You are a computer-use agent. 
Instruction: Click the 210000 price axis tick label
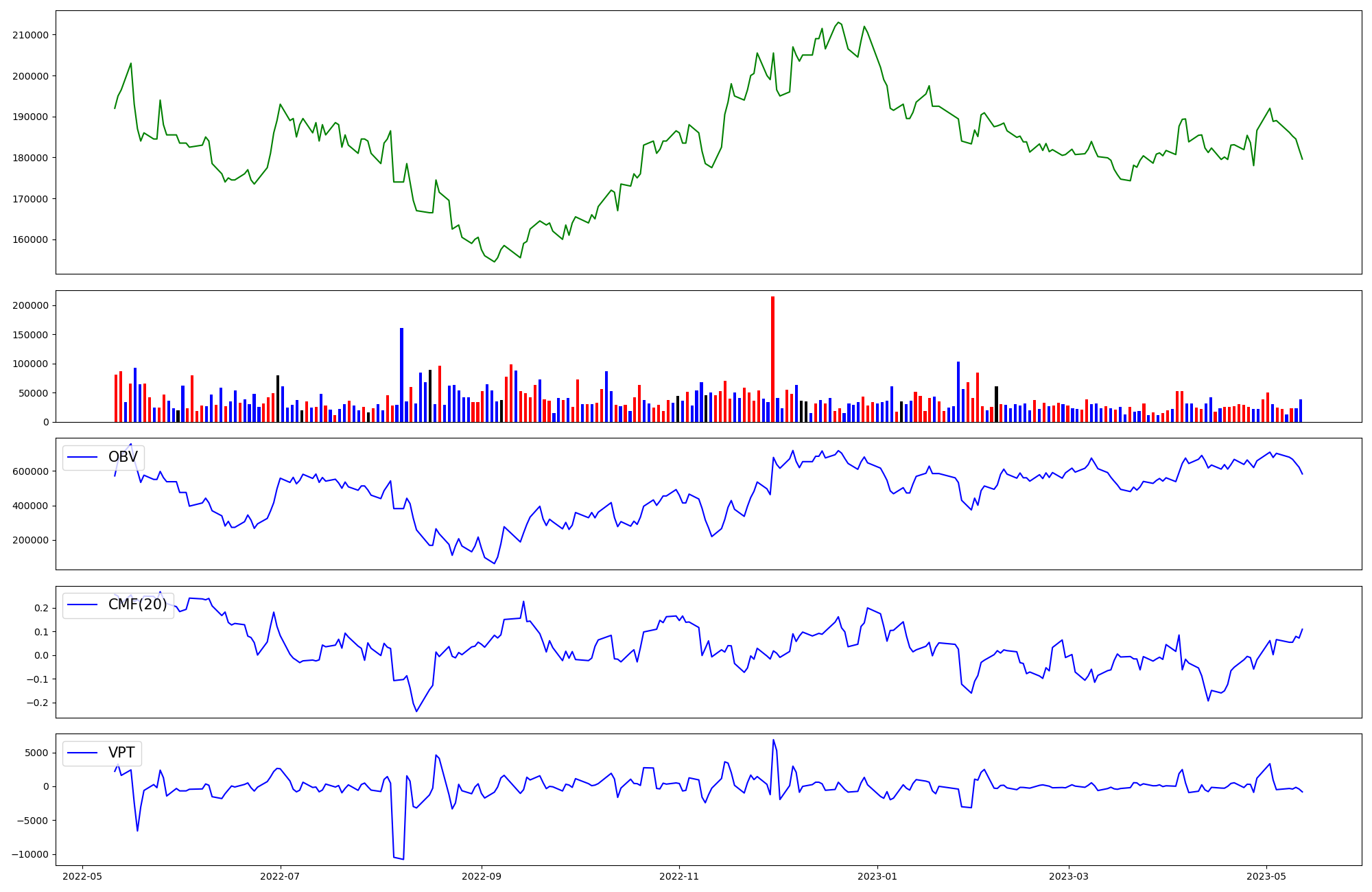[30, 35]
